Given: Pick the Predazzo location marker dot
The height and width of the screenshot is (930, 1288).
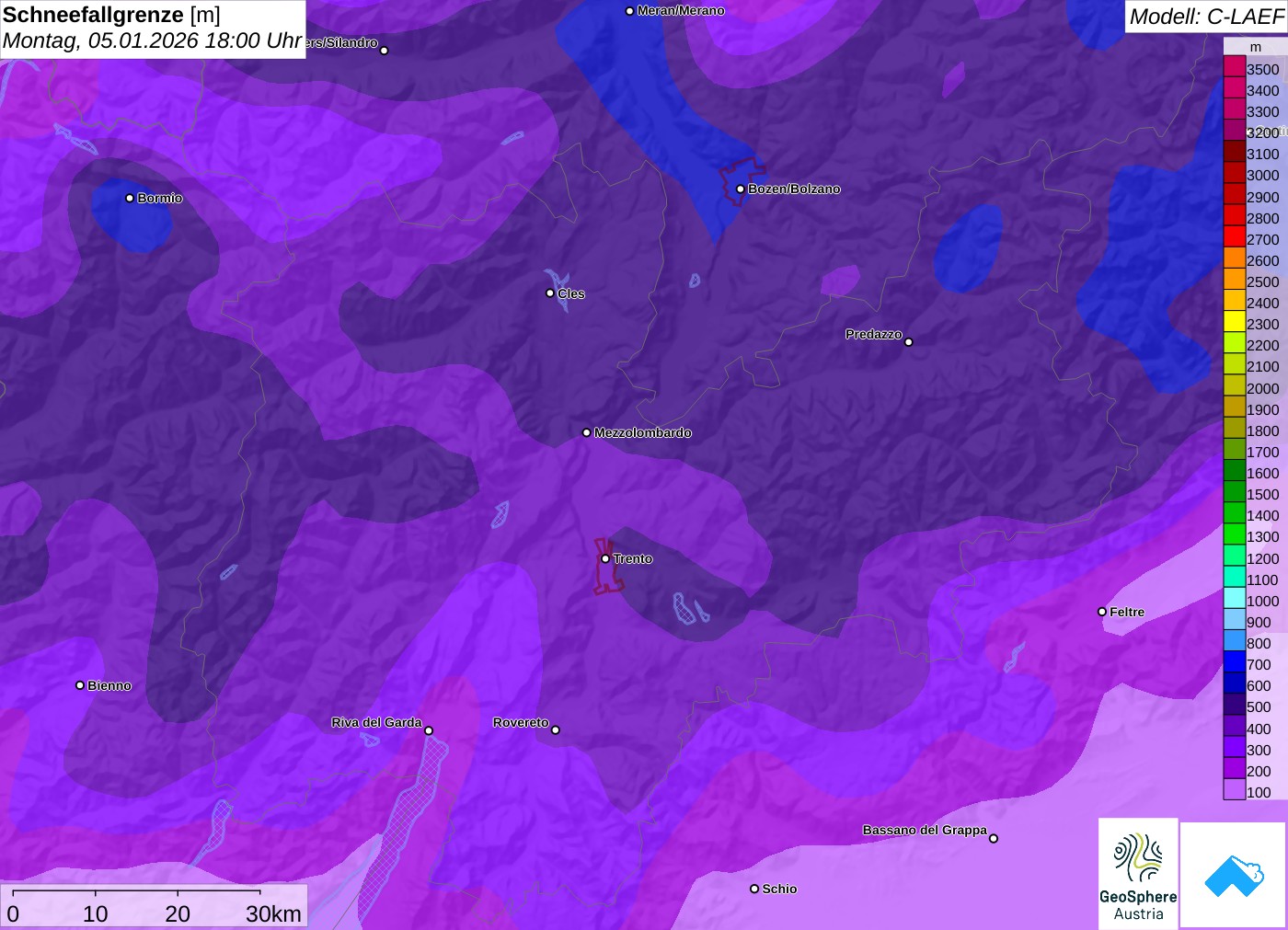Looking at the screenshot, I should coord(909,342).
